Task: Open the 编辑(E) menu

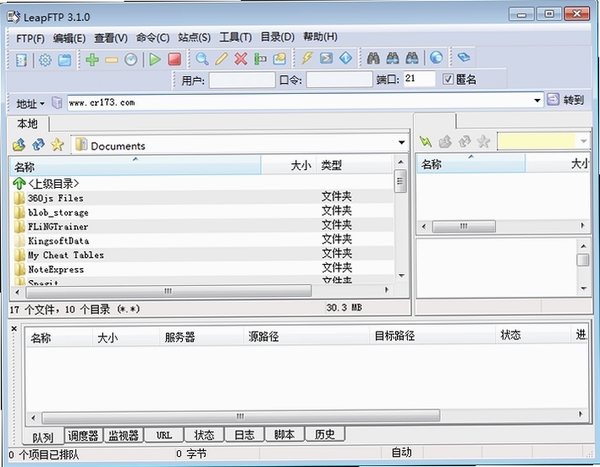Action: point(69,38)
